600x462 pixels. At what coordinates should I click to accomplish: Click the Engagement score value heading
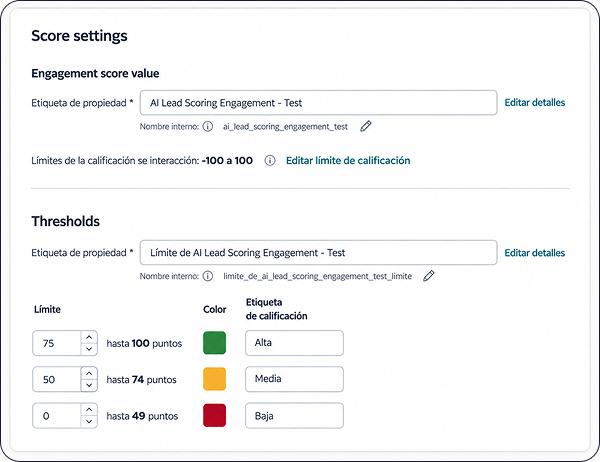click(x=95, y=73)
